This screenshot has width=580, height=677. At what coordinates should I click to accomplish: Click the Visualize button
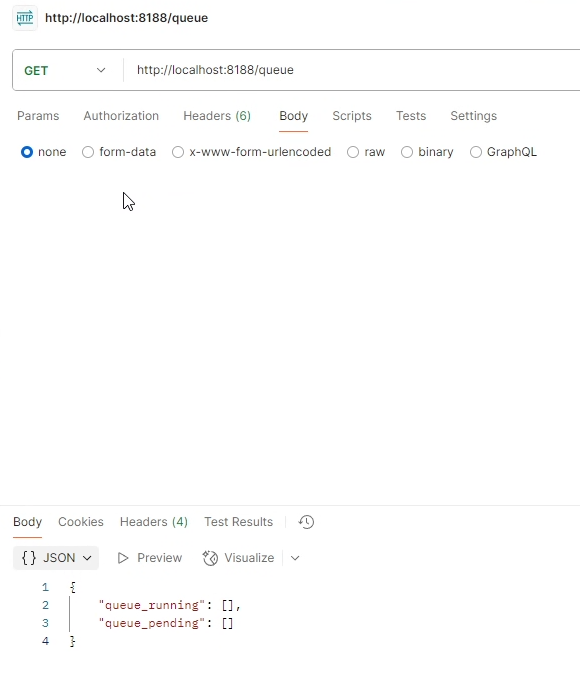[x=238, y=558]
